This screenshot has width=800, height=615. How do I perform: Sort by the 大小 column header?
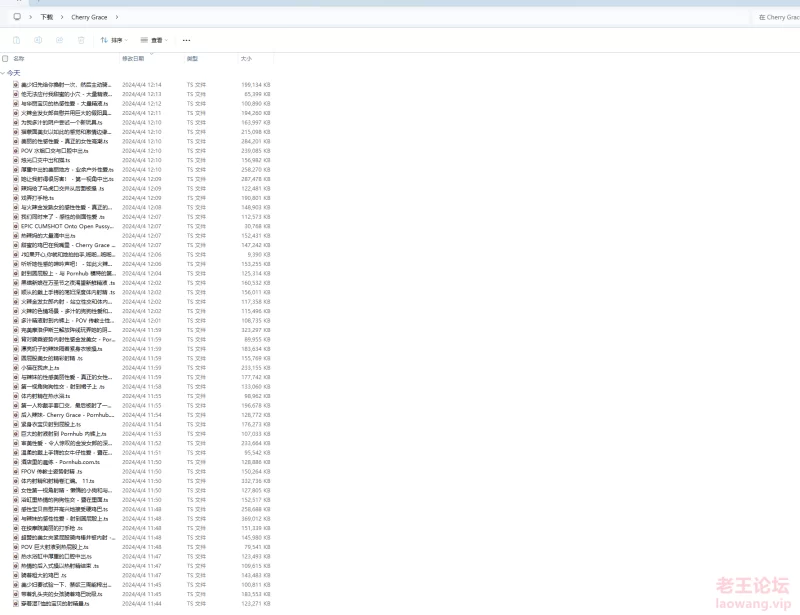[x=245, y=59]
